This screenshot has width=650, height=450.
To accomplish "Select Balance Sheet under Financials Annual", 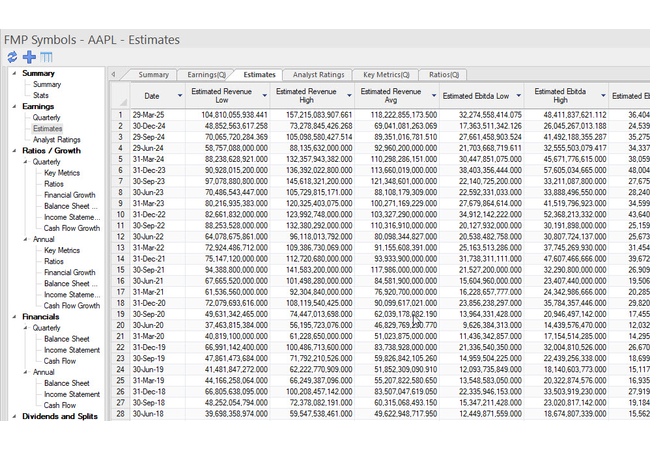I will (x=67, y=383).
